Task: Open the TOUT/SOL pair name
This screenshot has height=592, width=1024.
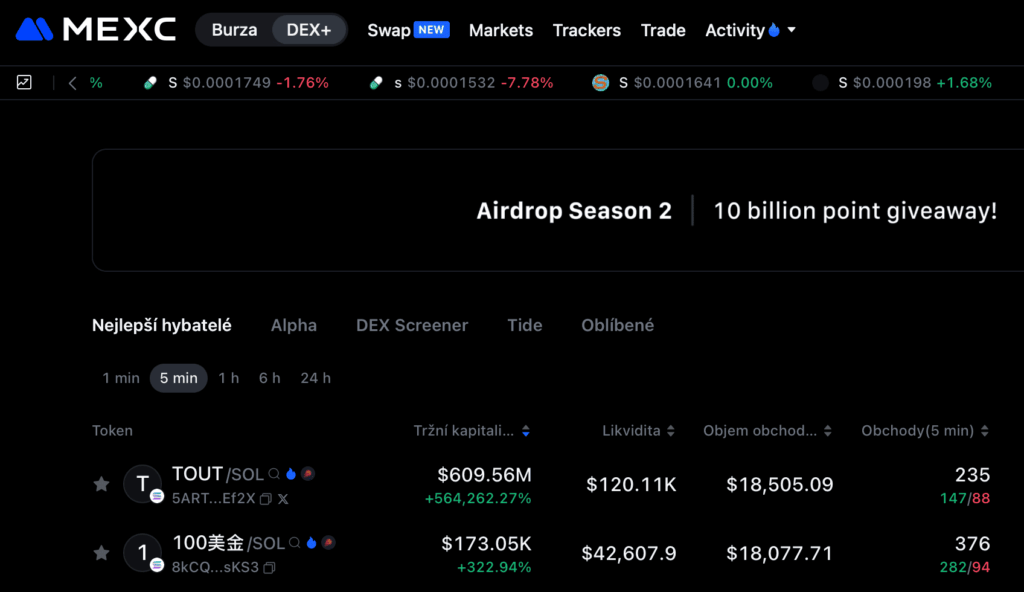Action: click(217, 474)
